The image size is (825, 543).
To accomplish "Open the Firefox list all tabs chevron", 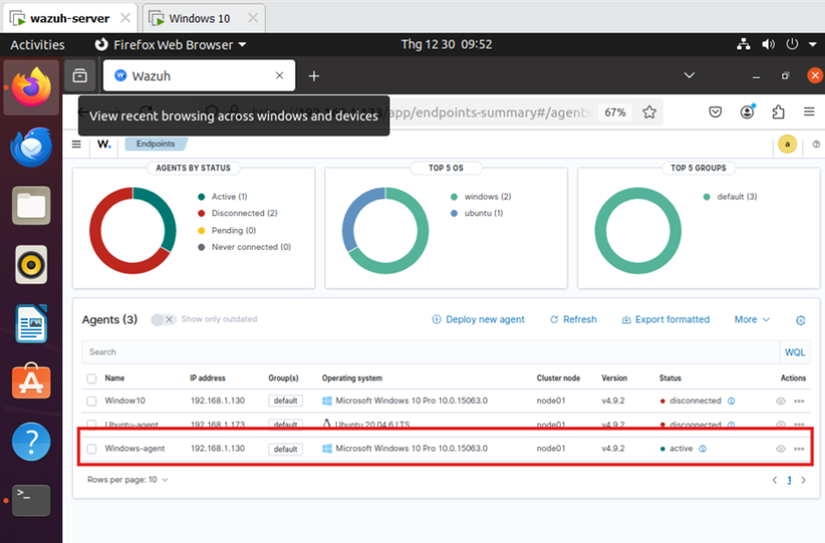I will (689, 76).
